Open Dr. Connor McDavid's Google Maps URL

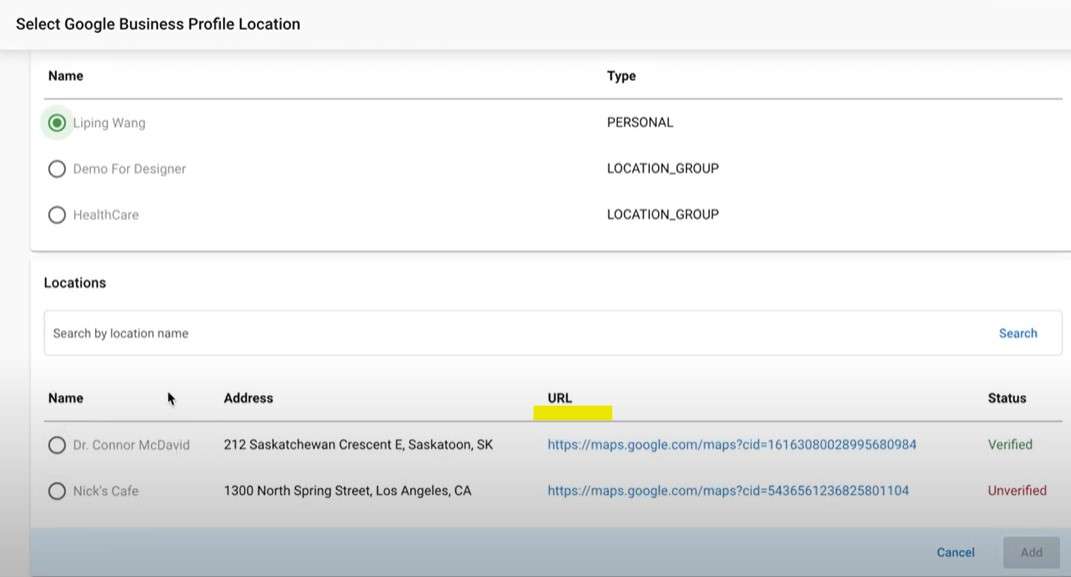(x=732, y=445)
